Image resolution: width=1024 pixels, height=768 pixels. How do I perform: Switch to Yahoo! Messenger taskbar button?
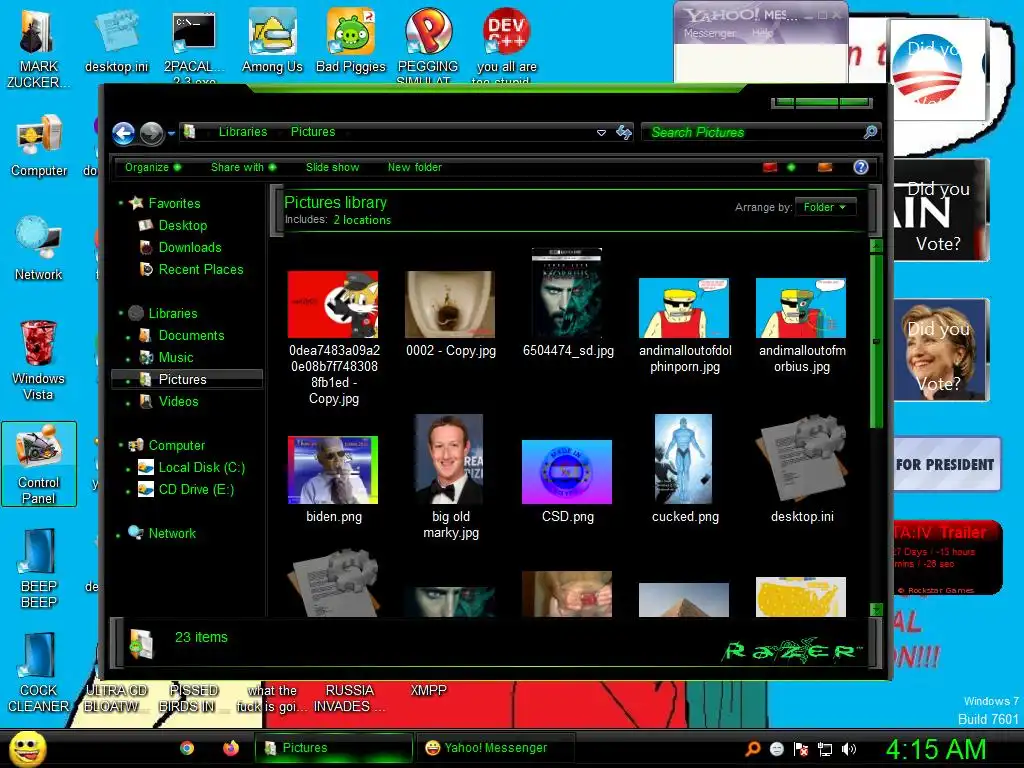click(x=494, y=748)
